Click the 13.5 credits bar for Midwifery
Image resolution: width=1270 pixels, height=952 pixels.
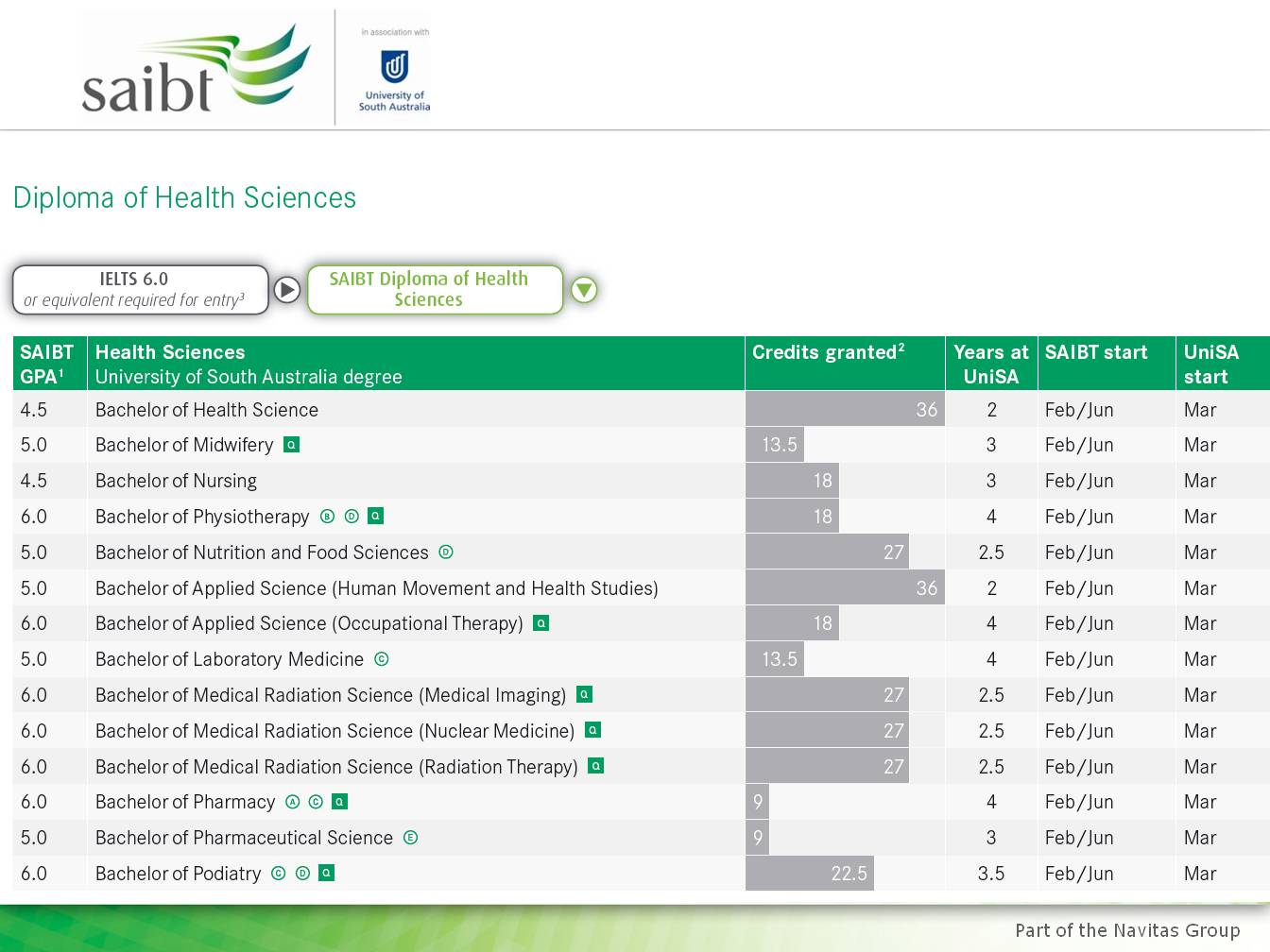[775, 445]
